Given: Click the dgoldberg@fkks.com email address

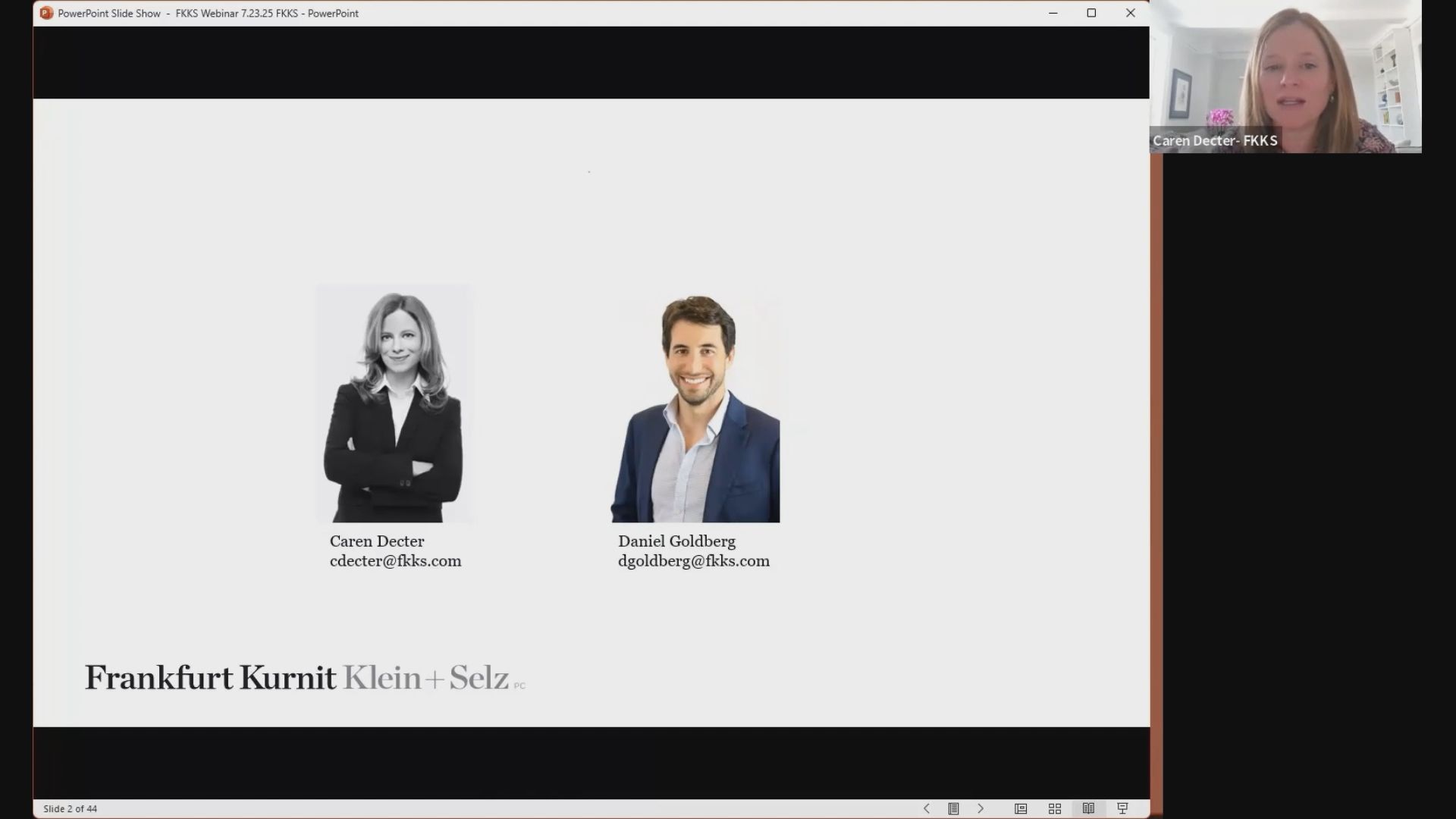Looking at the screenshot, I should click(694, 561).
